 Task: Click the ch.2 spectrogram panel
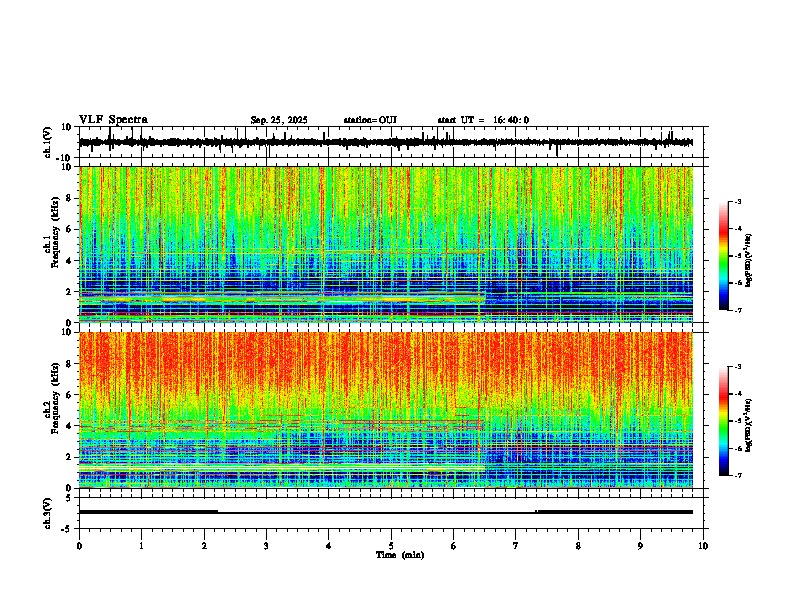[x=386, y=410]
